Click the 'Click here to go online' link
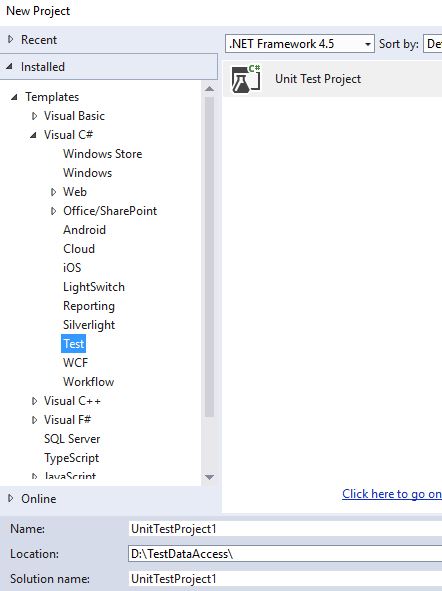 pos(392,494)
